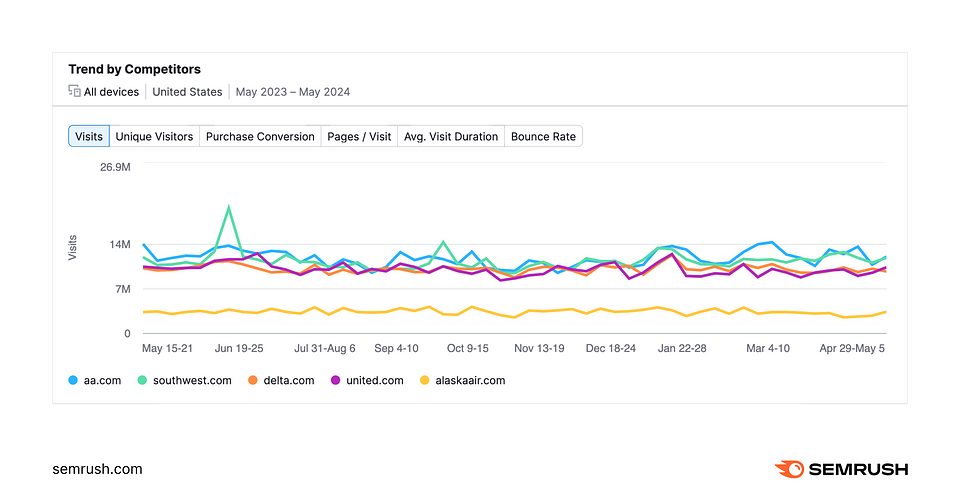Switch to Unique Visitors tab
This screenshot has height=495, width=960.
[x=154, y=136]
